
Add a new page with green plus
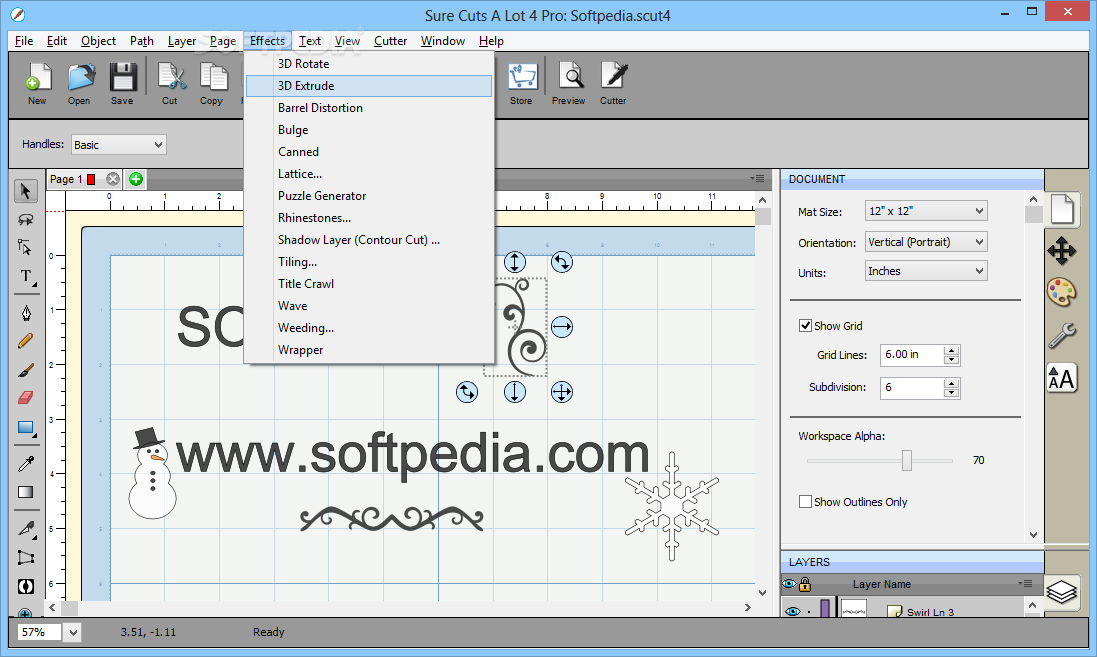click(x=136, y=179)
